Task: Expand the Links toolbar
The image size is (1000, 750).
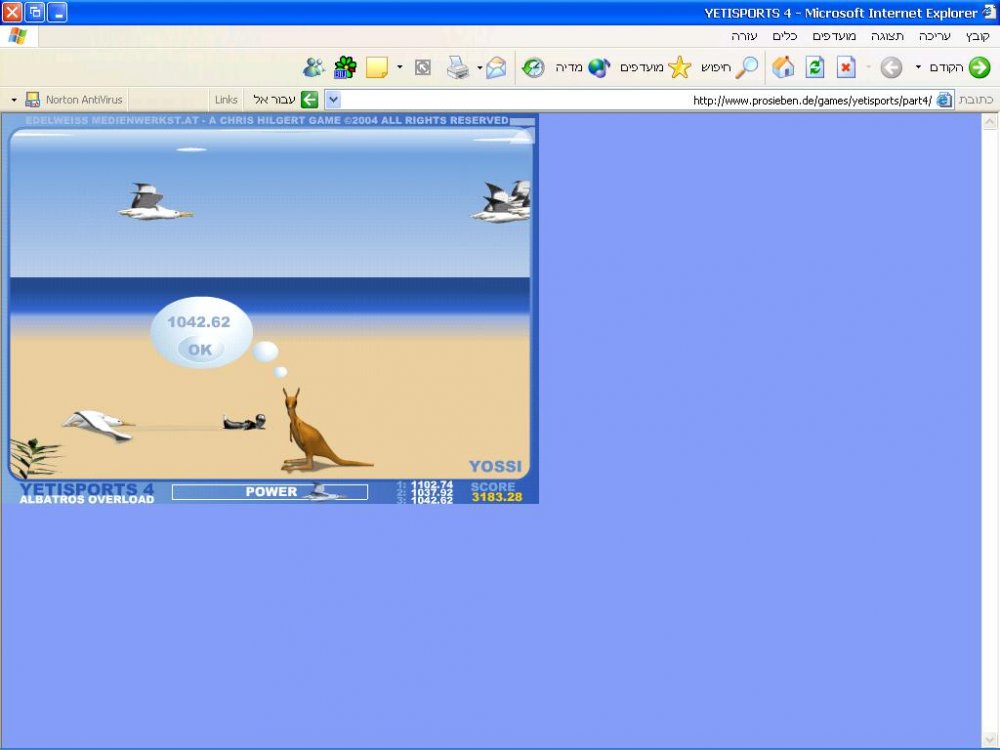Action: point(226,99)
